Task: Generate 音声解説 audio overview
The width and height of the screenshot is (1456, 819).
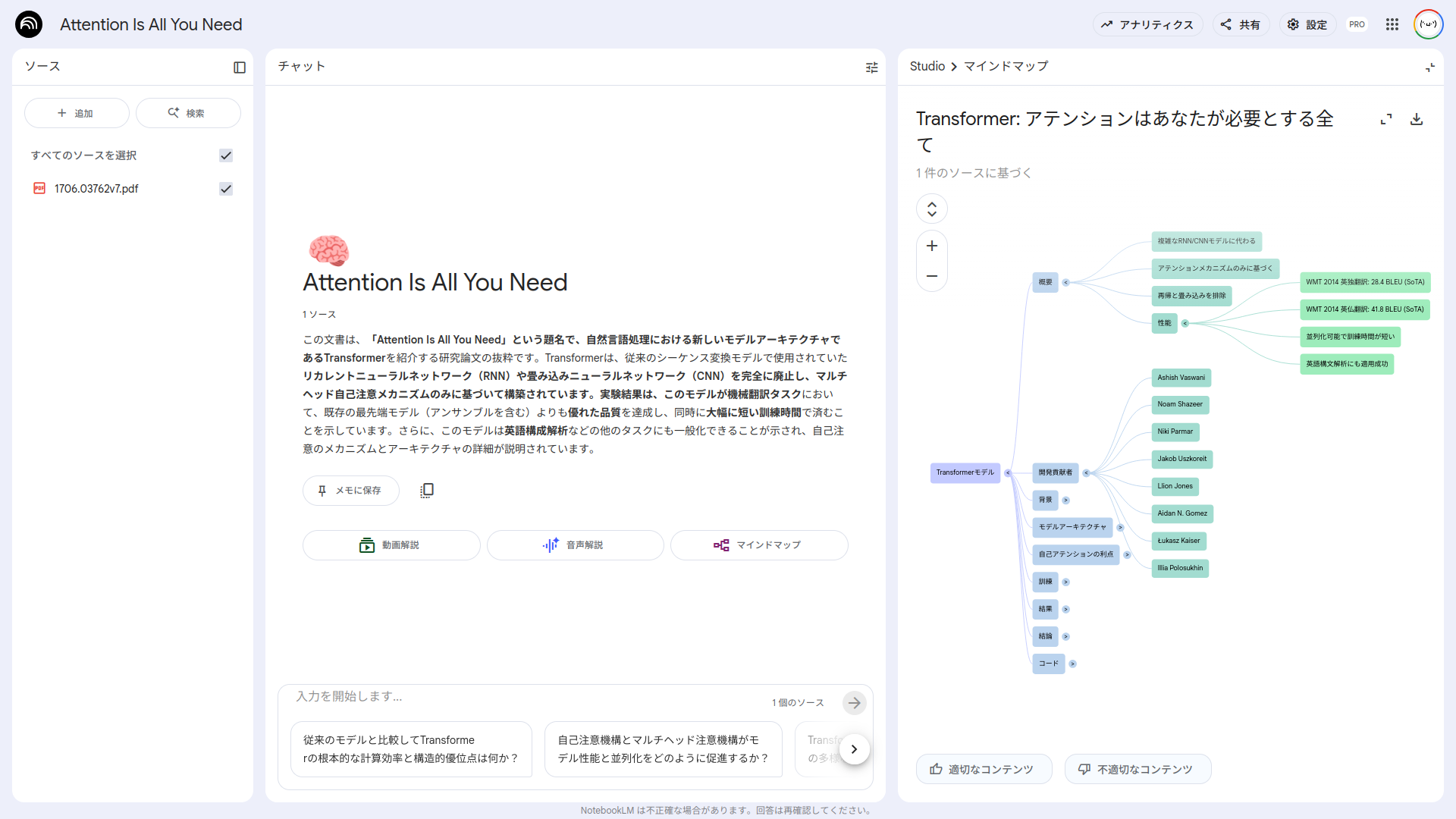Action: point(575,545)
